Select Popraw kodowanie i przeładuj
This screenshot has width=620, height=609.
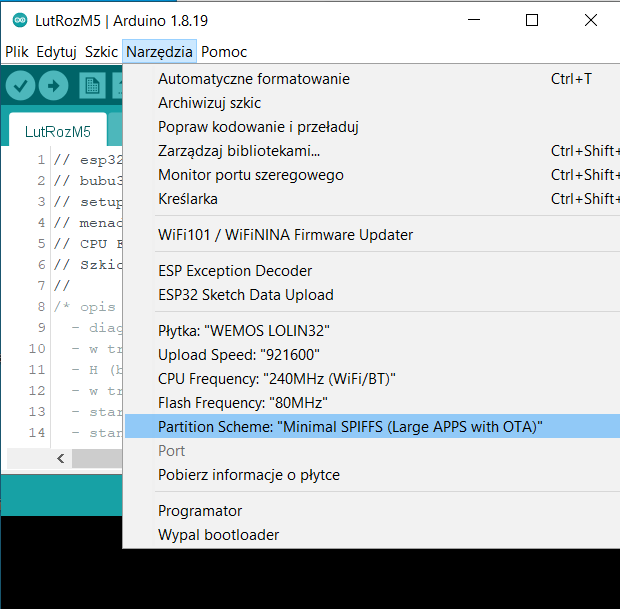[372, 127]
